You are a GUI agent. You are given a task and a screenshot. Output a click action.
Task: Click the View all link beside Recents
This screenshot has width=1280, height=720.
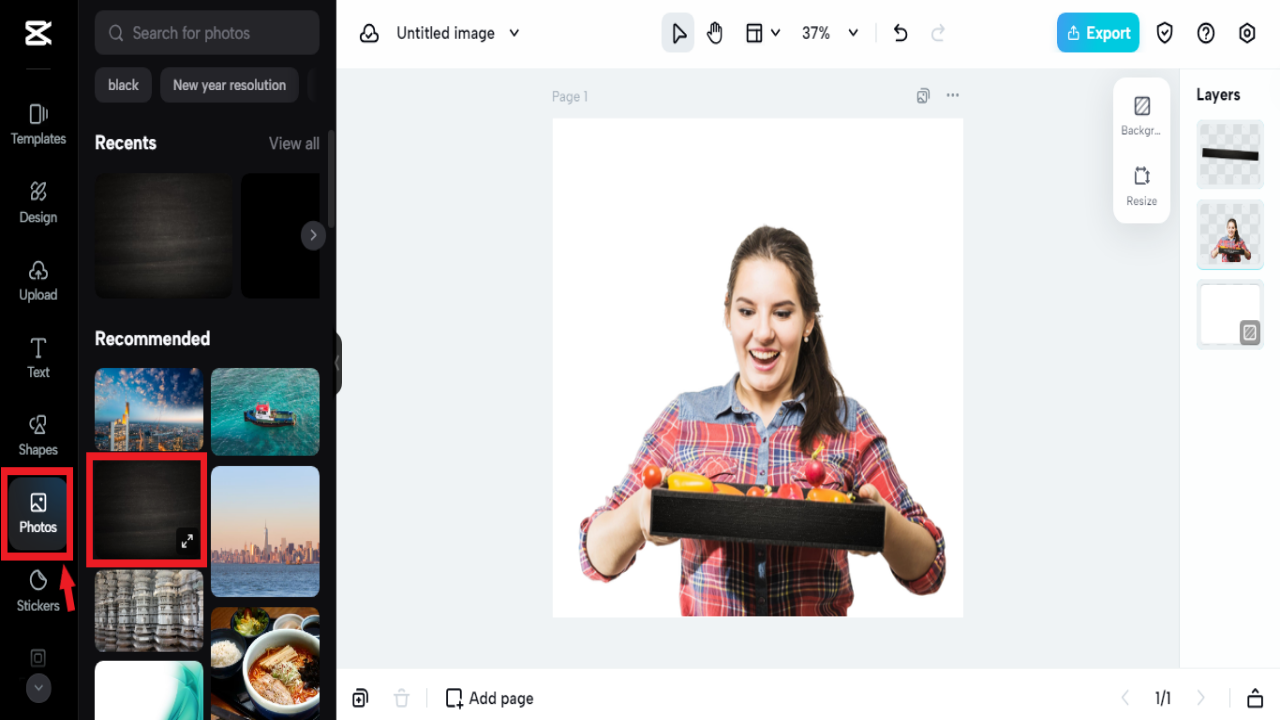click(x=293, y=143)
